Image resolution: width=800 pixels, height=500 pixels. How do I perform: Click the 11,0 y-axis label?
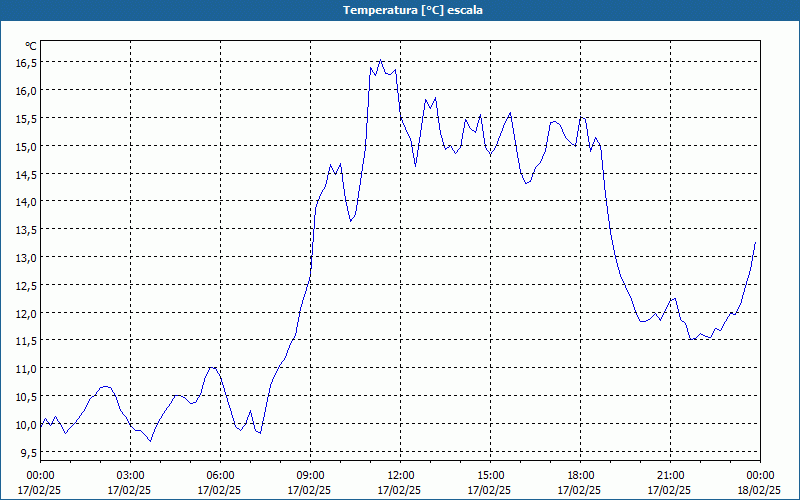27,369
